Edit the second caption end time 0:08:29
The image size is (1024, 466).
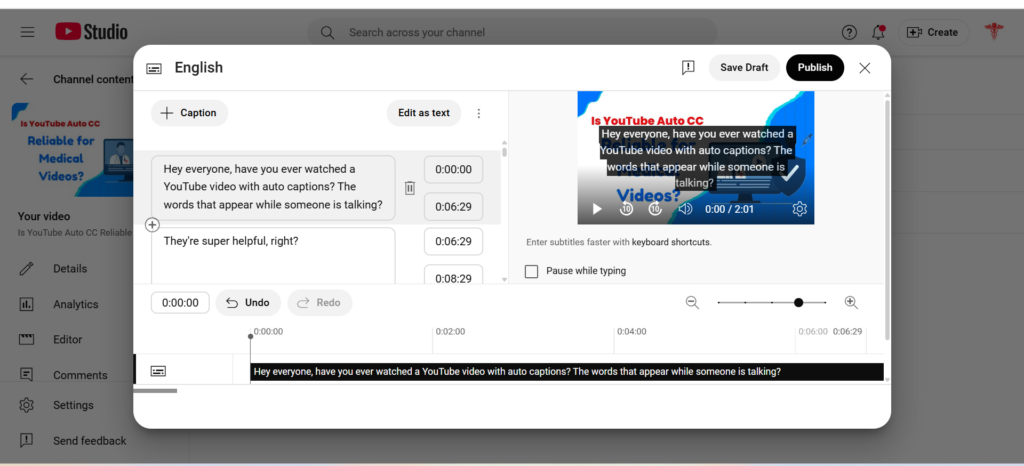click(453, 275)
